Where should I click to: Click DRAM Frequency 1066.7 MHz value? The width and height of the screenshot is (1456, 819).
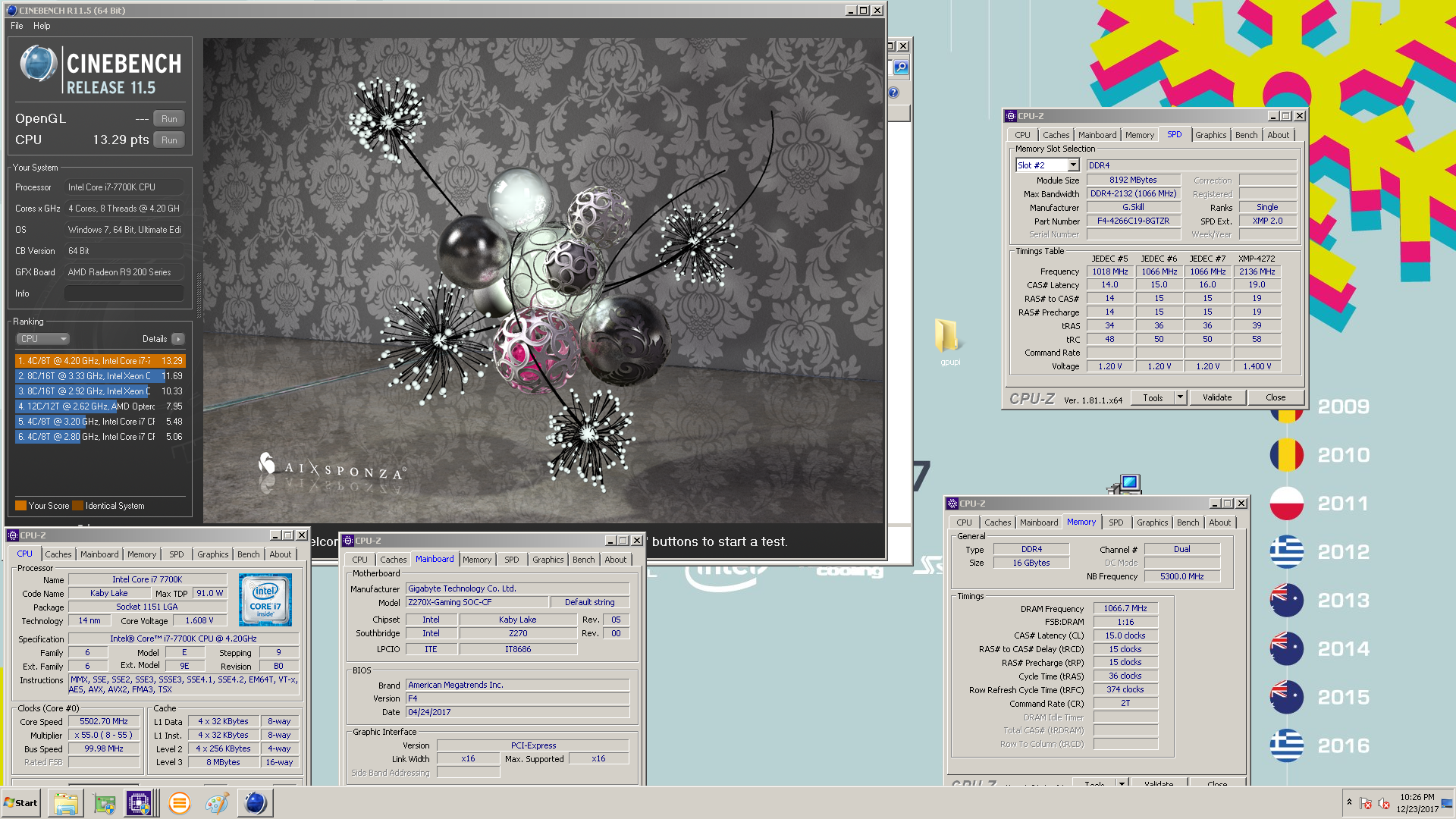(1125, 608)
